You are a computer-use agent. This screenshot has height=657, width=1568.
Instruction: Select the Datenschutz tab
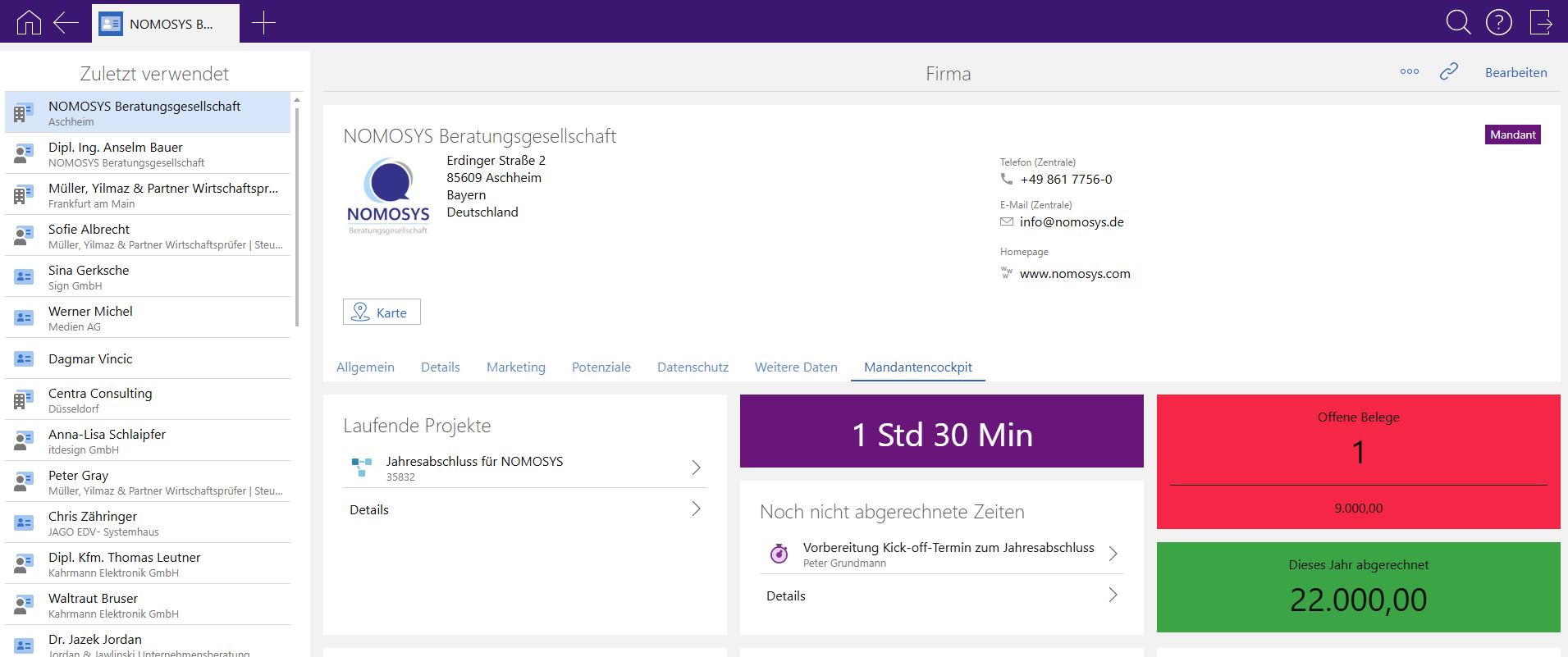(693, 367)
